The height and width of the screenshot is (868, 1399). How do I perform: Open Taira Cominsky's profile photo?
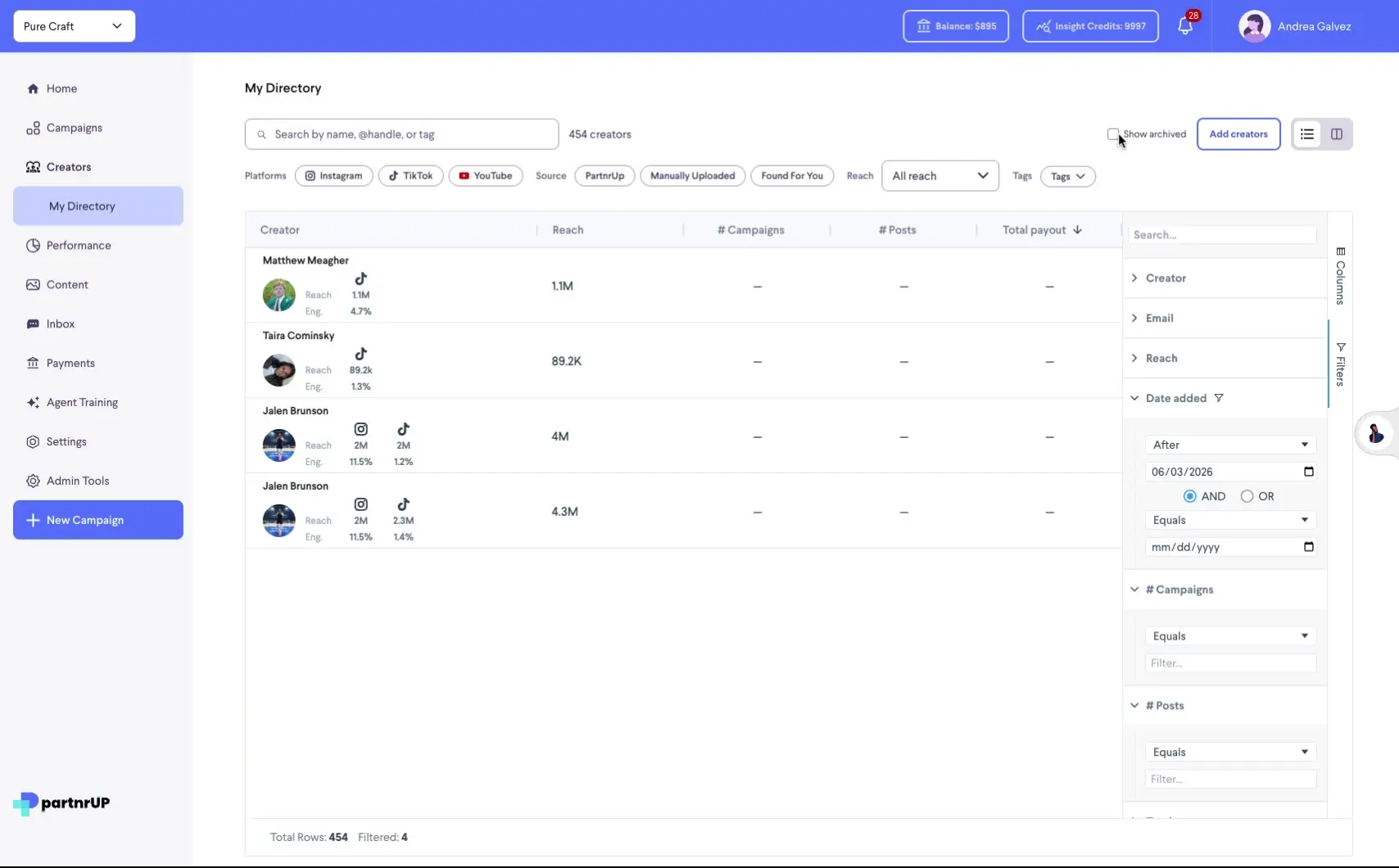point(278,370)
